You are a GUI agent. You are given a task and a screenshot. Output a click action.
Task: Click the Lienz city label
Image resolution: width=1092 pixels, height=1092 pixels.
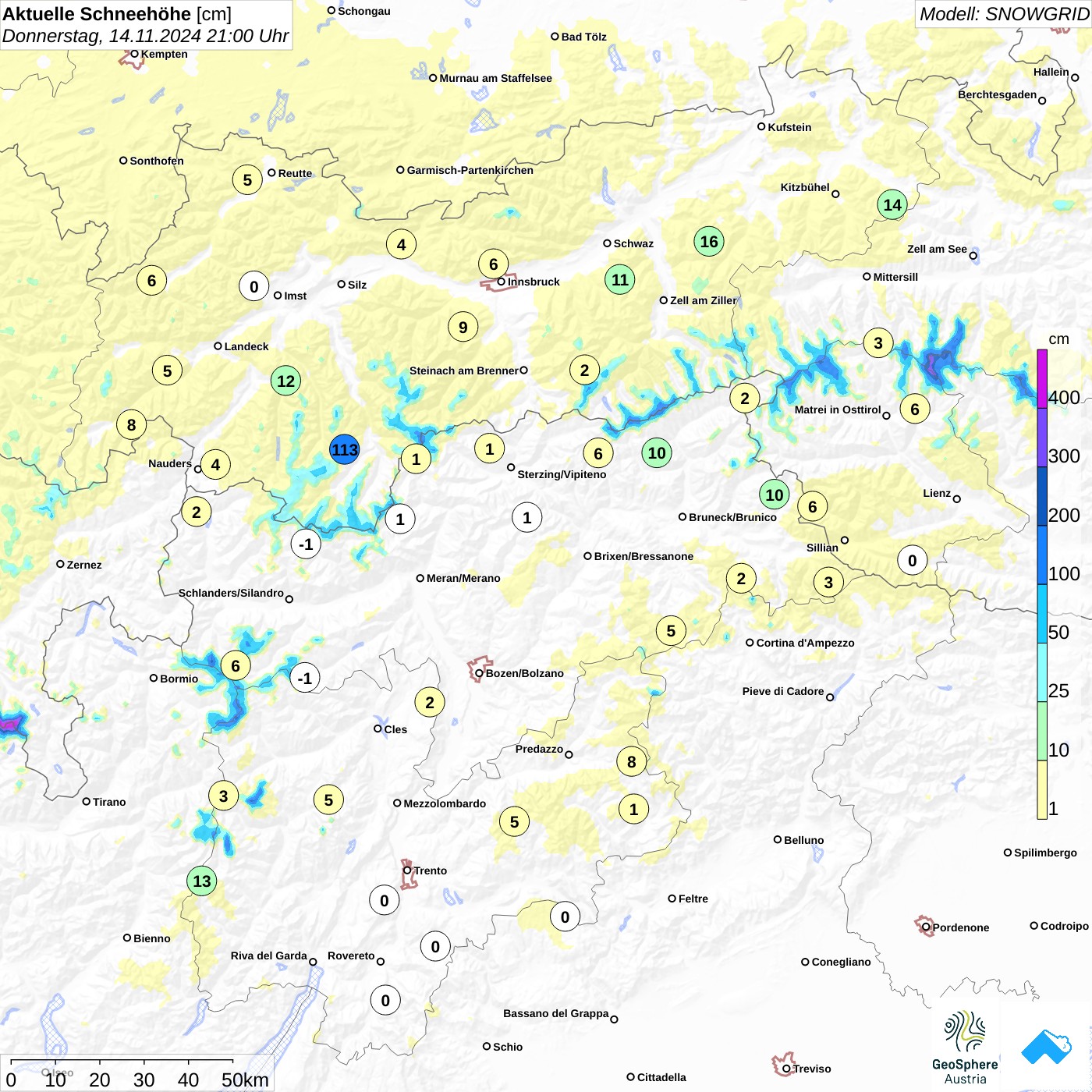(x=937, y=493)
